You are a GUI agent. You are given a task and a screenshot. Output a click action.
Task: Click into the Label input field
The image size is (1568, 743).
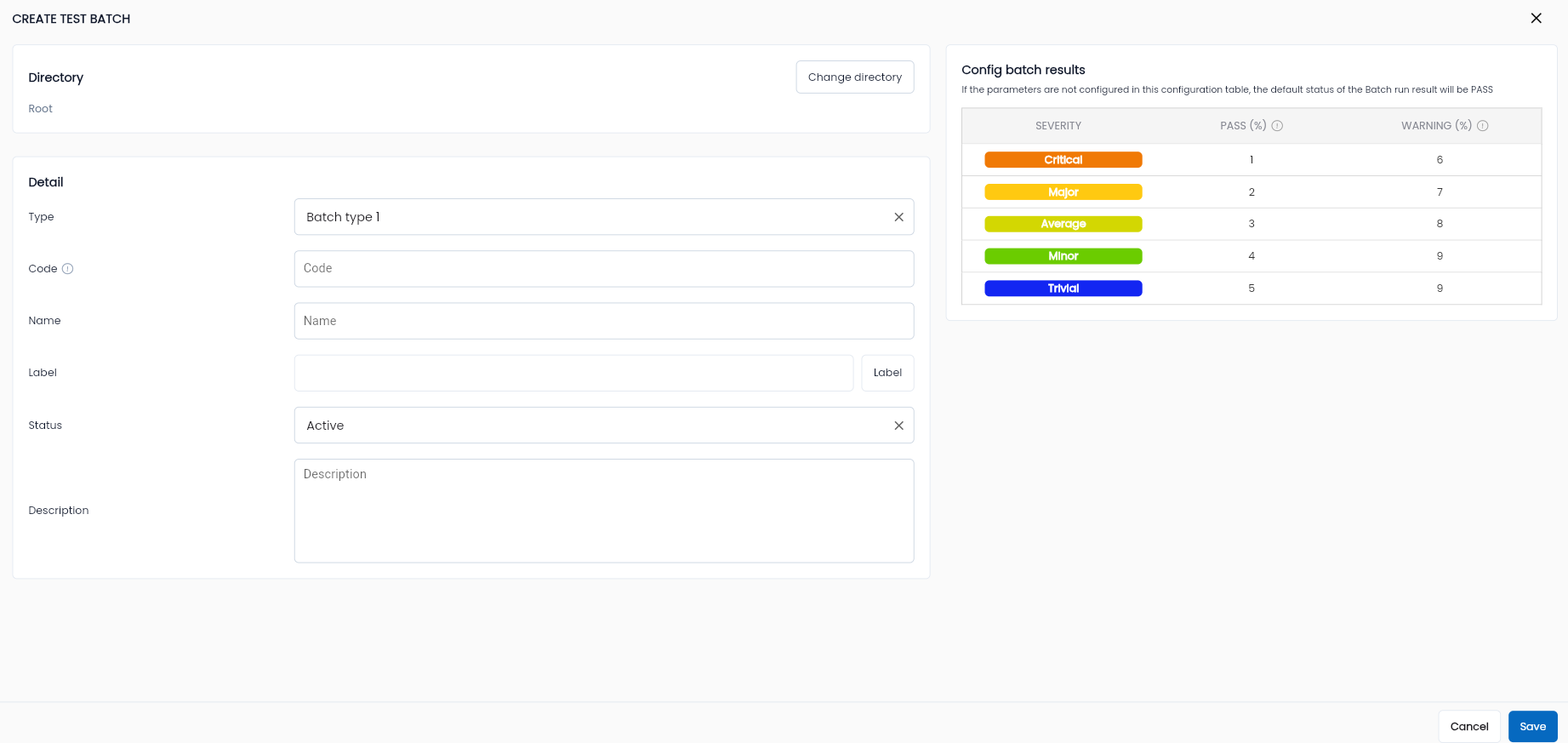coord(573,373)
